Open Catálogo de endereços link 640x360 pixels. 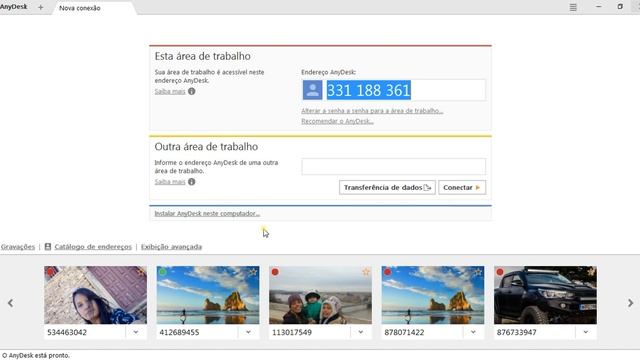point(93,247)
